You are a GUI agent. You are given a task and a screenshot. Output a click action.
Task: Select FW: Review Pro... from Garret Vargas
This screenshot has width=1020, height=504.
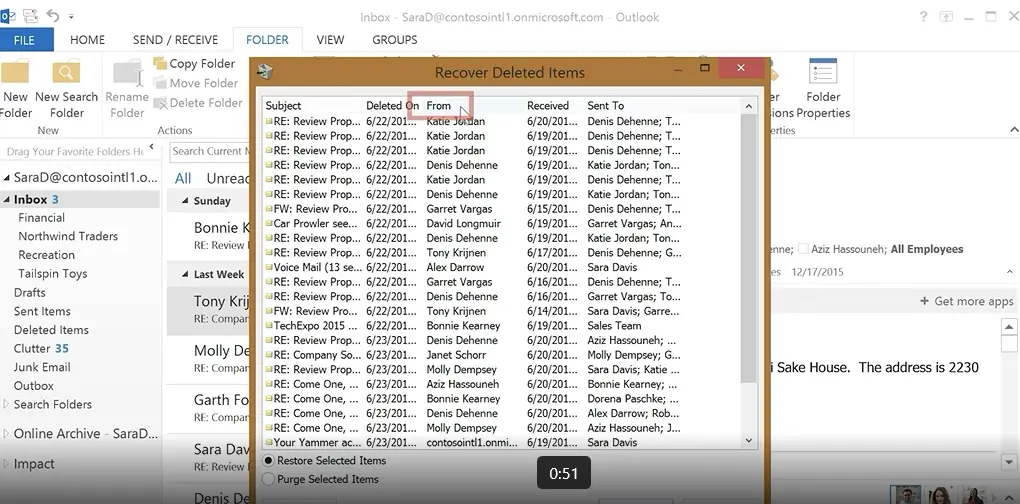(x=502, y=209)
